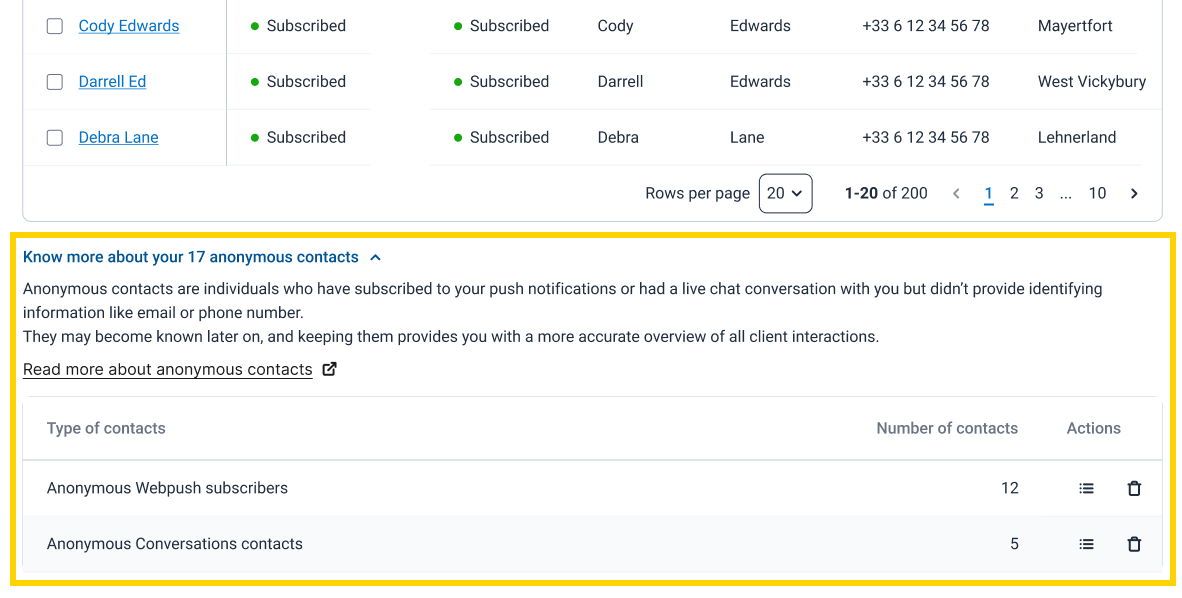Open Read more about anonymous contacts link
1182x598 pixels.
click(167, 370)
